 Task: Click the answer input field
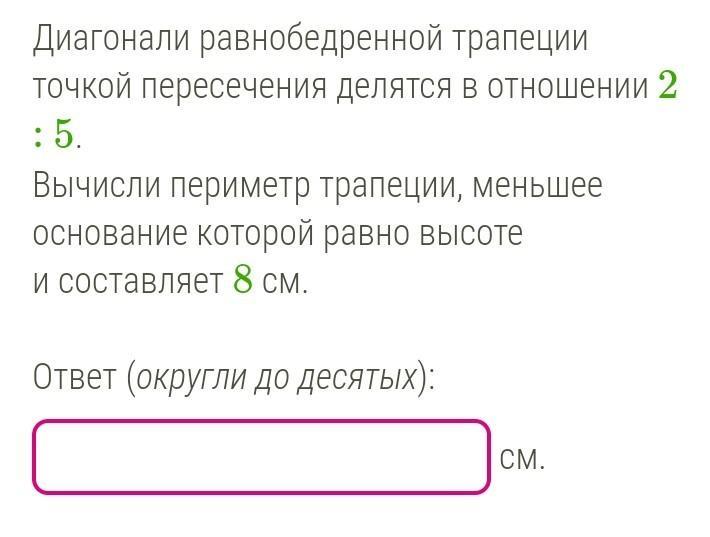[261, 457]
